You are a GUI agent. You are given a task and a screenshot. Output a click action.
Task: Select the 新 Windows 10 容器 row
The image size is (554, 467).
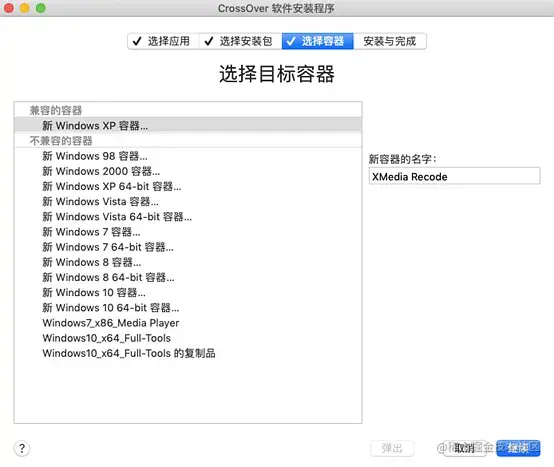[188, 292]
